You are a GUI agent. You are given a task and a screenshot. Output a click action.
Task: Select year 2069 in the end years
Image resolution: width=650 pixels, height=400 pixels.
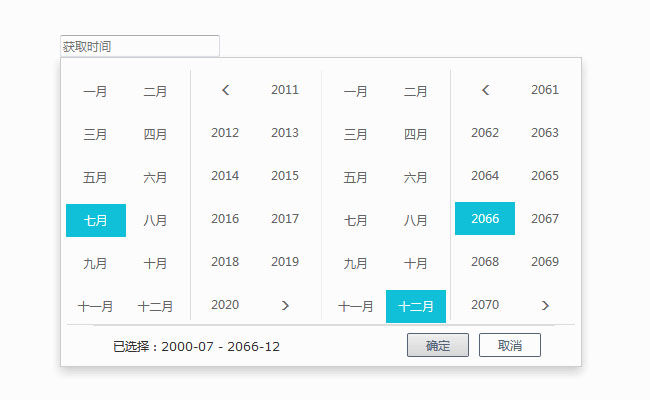click(x=545, y=262)
